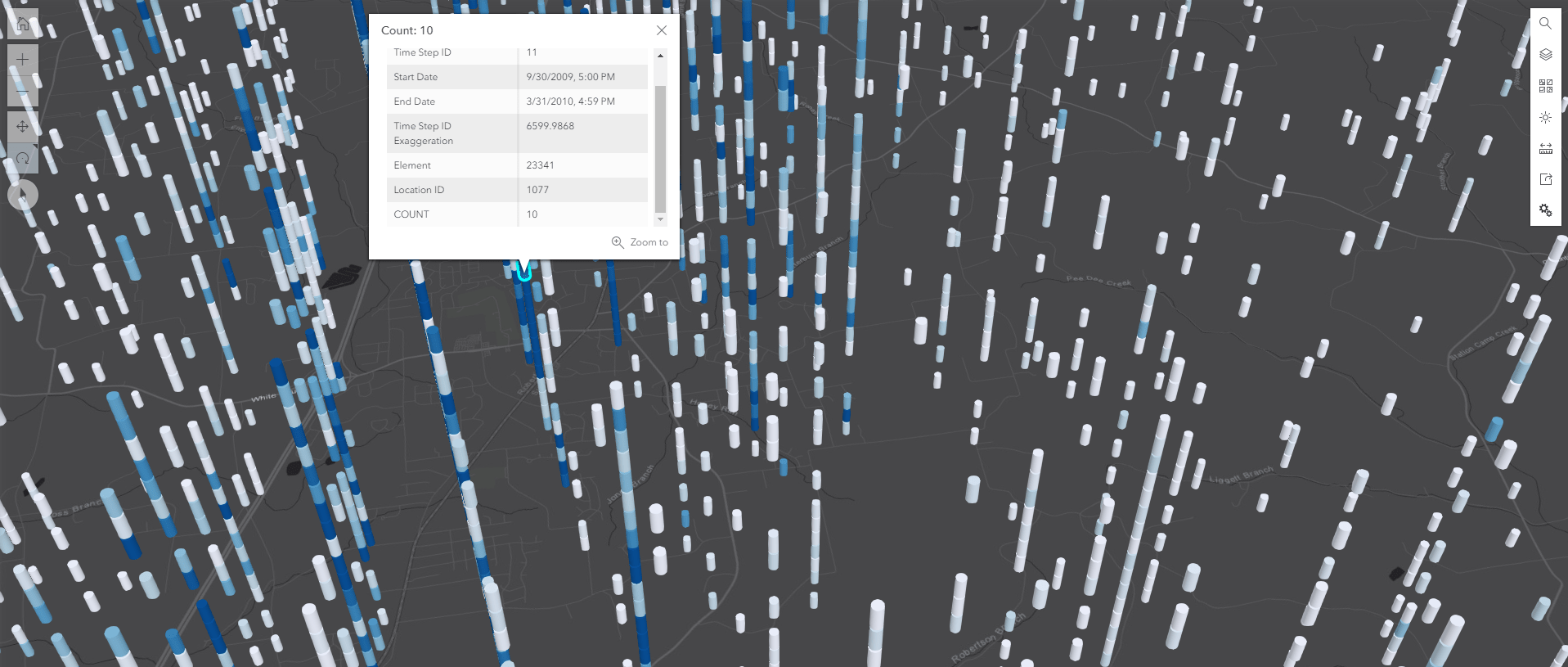Open the layers panel
This screenshot has width=1568, height=667.
point(1545,55)
